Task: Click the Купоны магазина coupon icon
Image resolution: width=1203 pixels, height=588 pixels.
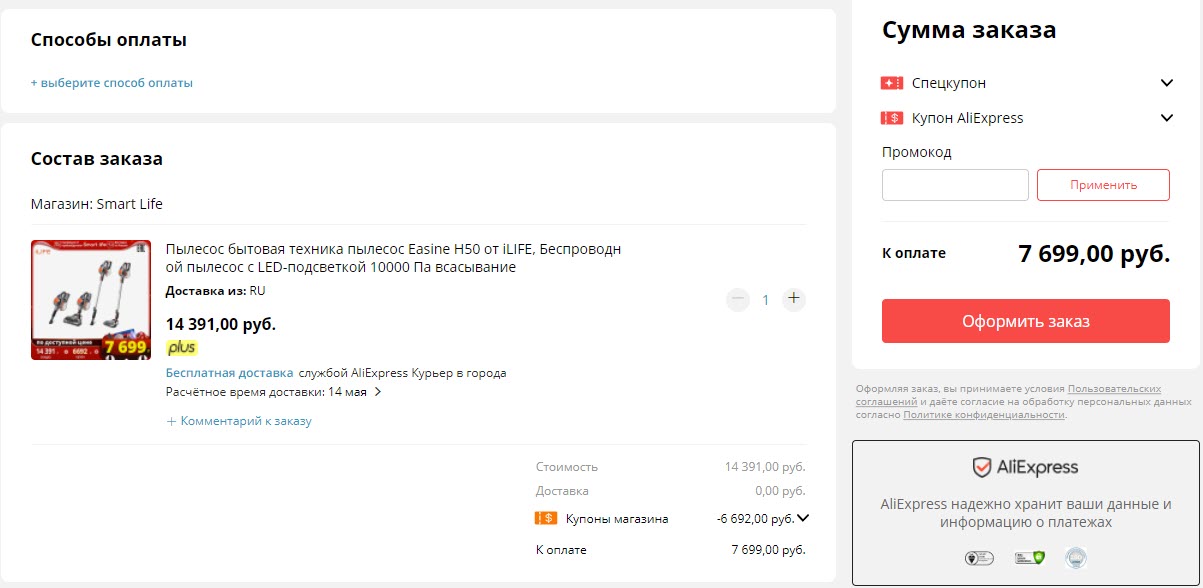Action: 545,517
